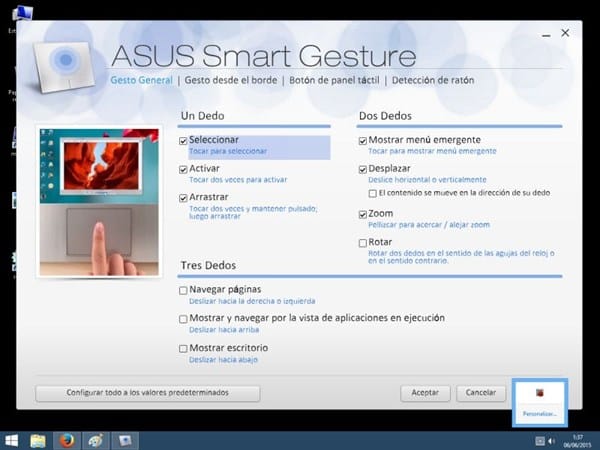Click the taskbar clock and date

coord(577,441)
